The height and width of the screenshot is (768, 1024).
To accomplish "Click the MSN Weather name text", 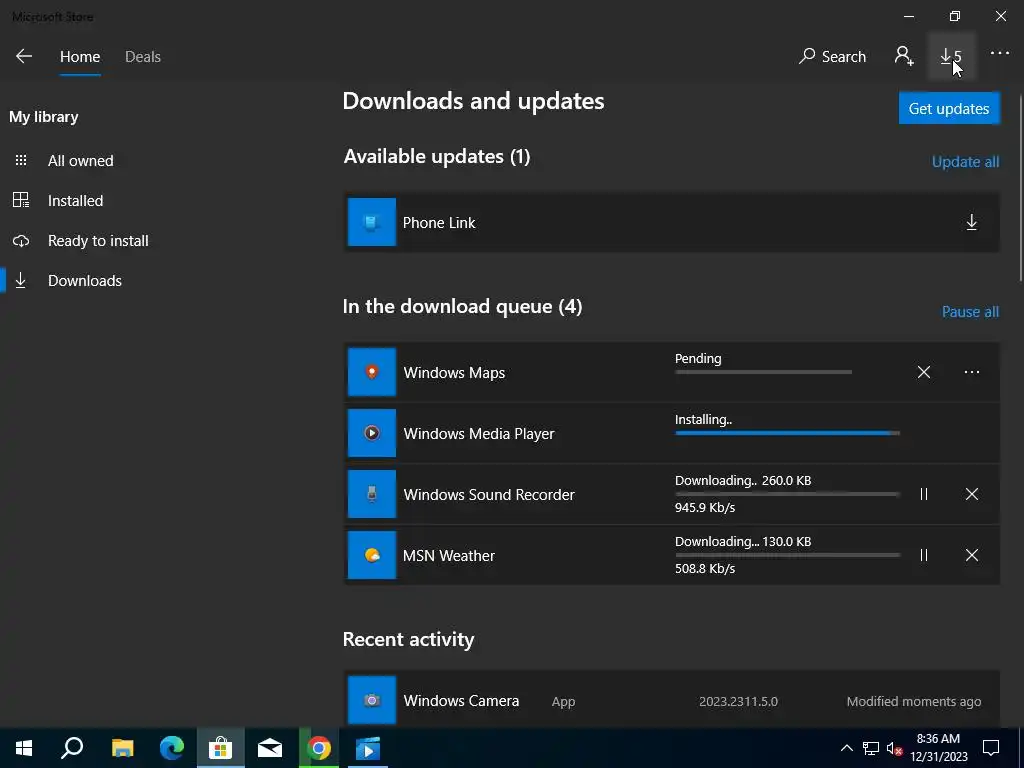I will pos(449,556).
